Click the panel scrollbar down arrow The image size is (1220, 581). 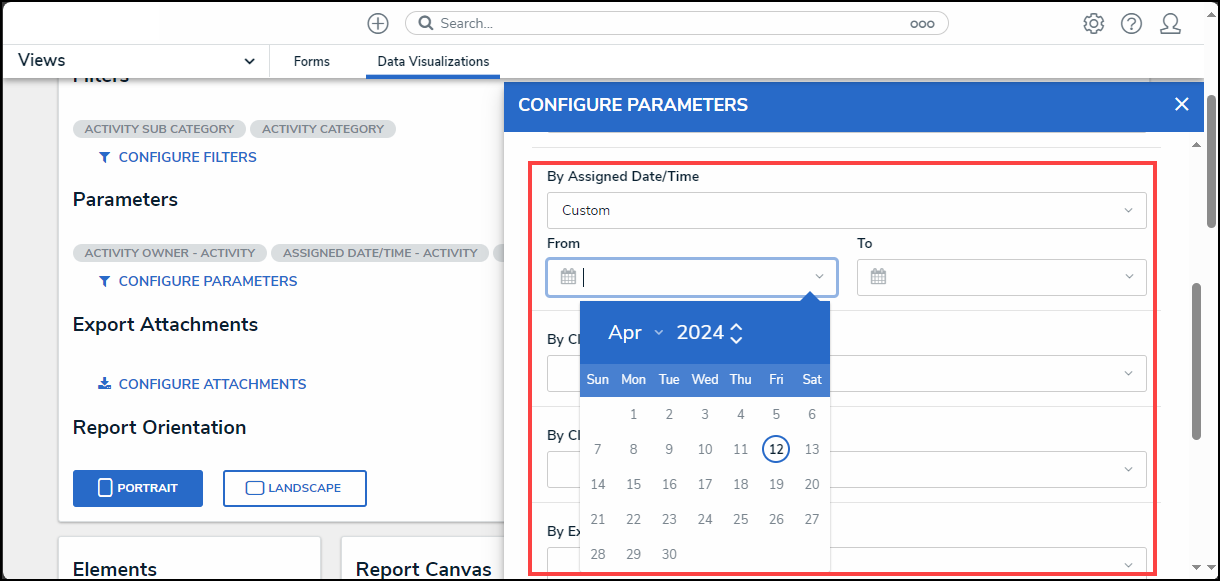tap(1197, 566)
